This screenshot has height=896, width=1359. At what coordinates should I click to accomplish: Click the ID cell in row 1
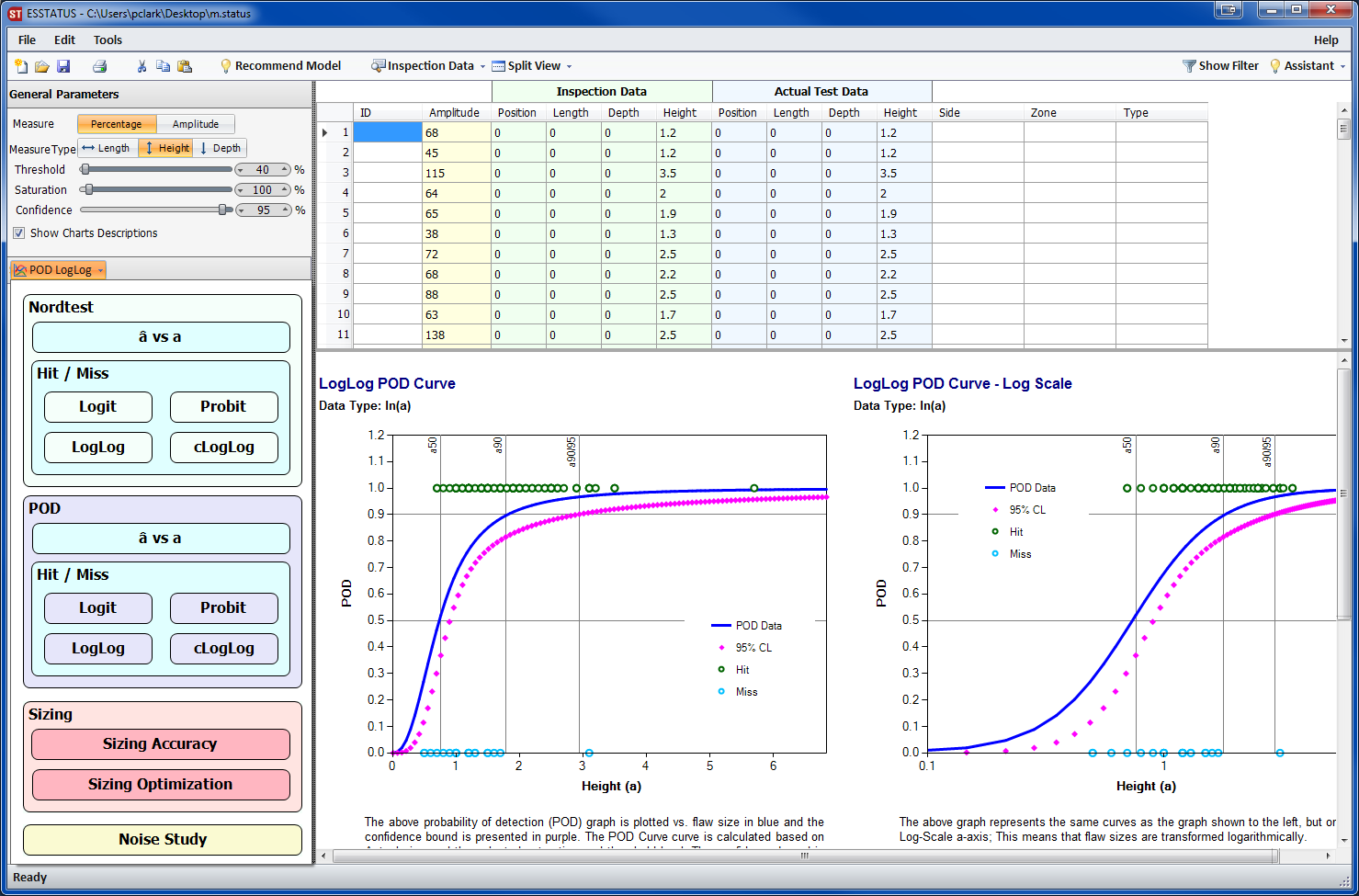coord(388,132)
